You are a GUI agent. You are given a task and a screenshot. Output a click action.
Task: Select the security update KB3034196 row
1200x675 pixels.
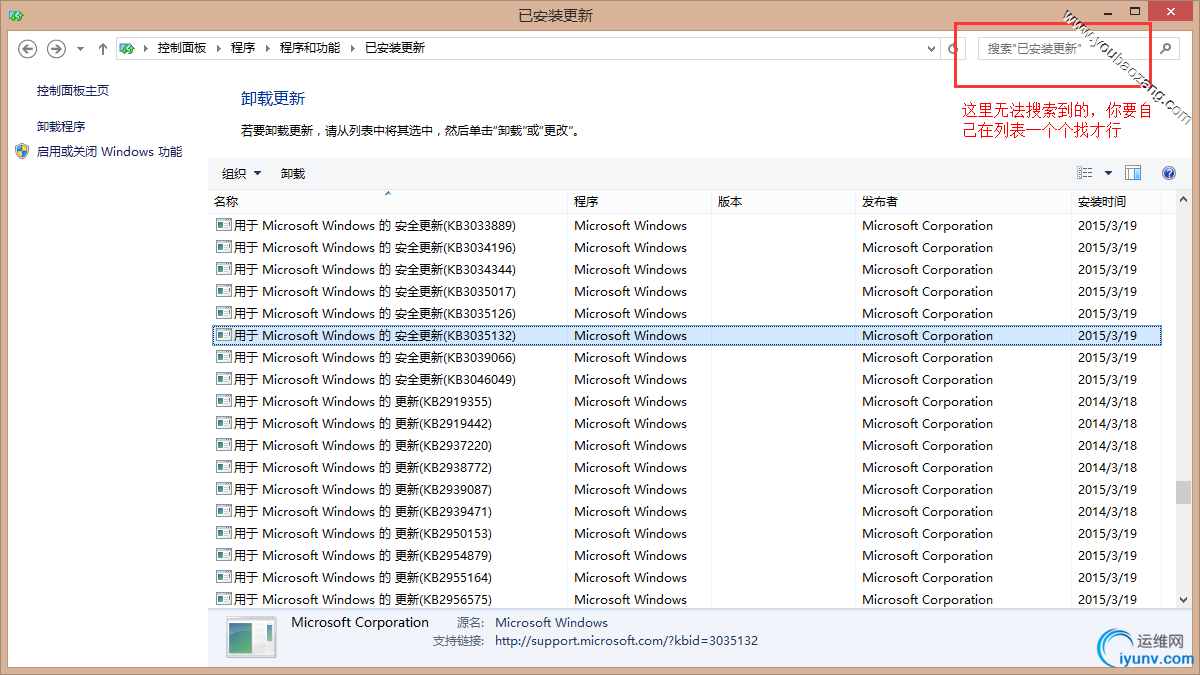(x=687, y=247)
